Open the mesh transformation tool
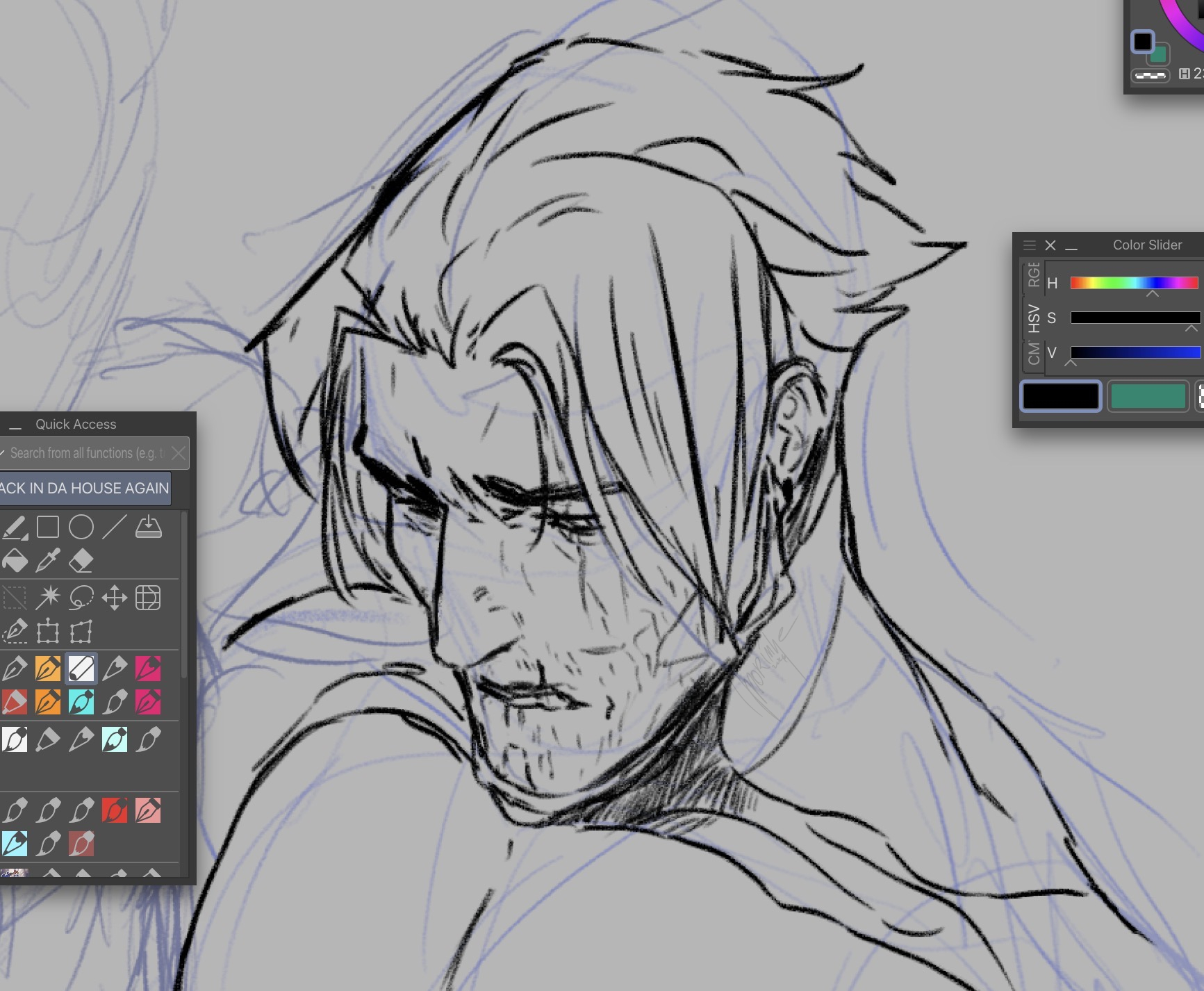 (x=148, y=598)
